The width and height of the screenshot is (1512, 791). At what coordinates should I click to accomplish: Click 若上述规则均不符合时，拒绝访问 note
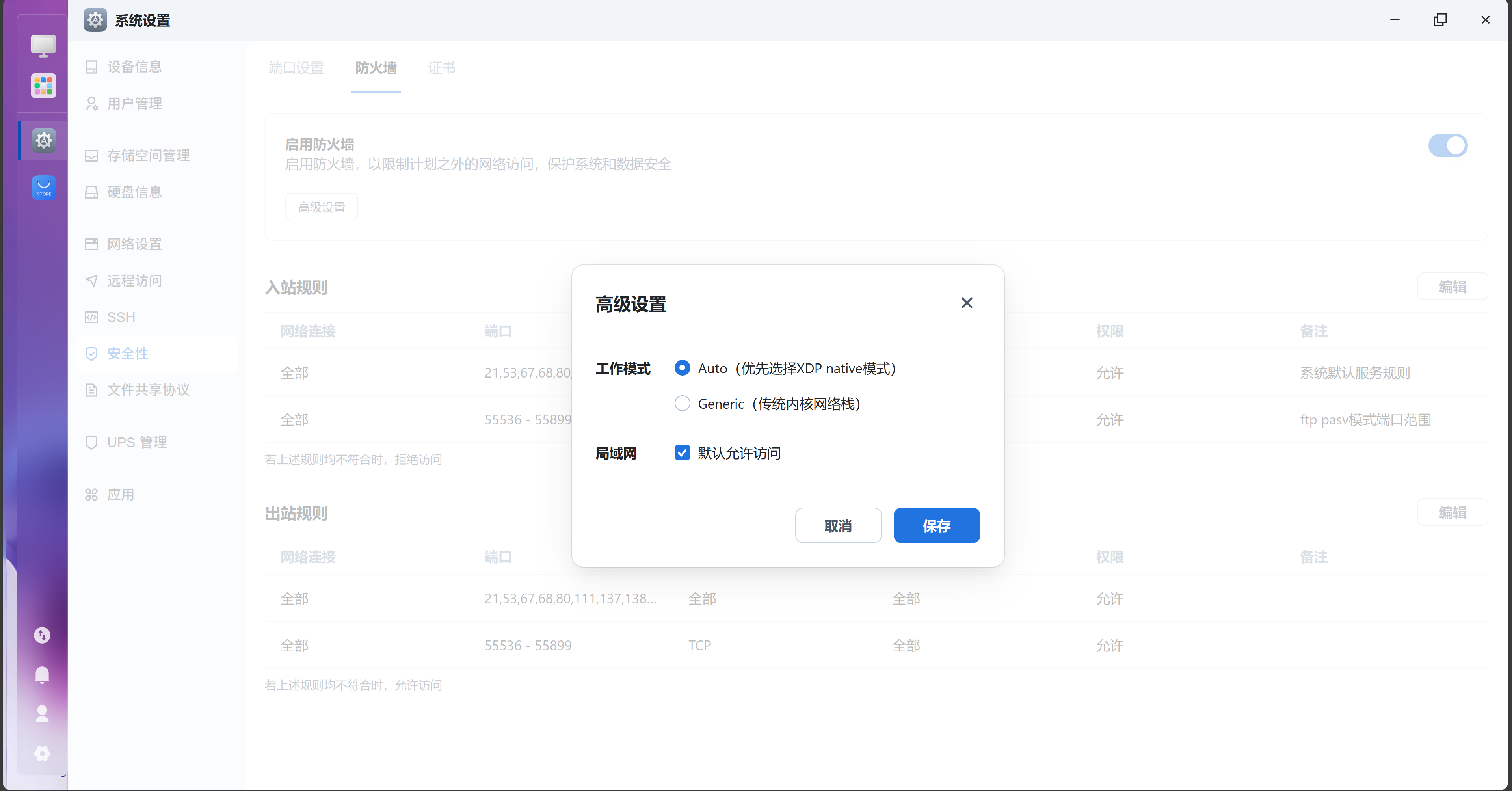[x=353, y=459]
